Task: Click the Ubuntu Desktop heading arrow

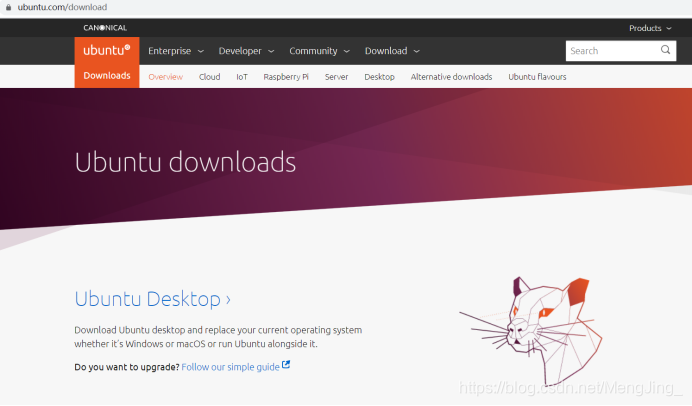Action: click(228, 300)
